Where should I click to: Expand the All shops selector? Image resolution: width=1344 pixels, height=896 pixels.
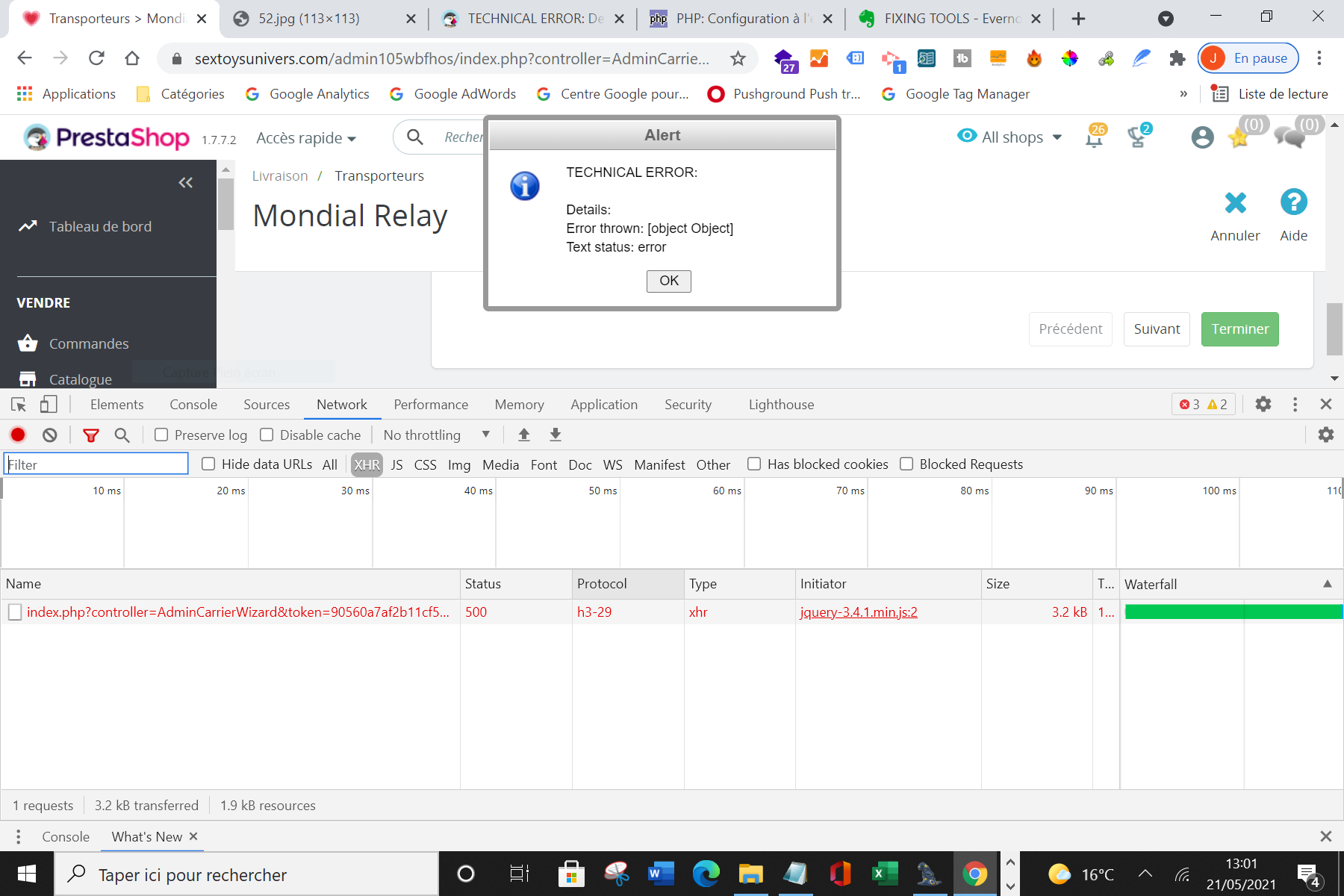(x=1010, y=137)
